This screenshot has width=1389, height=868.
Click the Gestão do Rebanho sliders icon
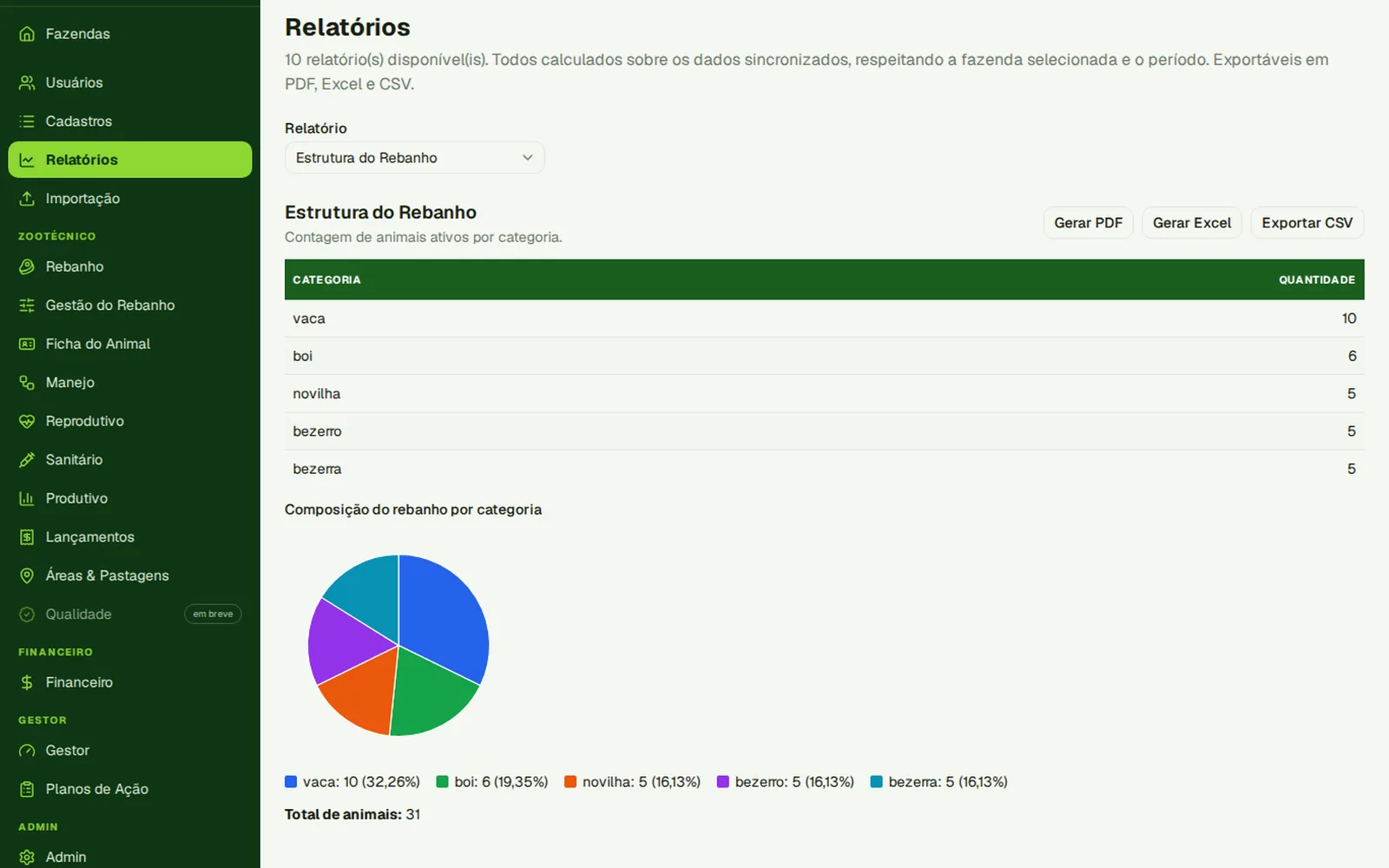click(27, 306)
